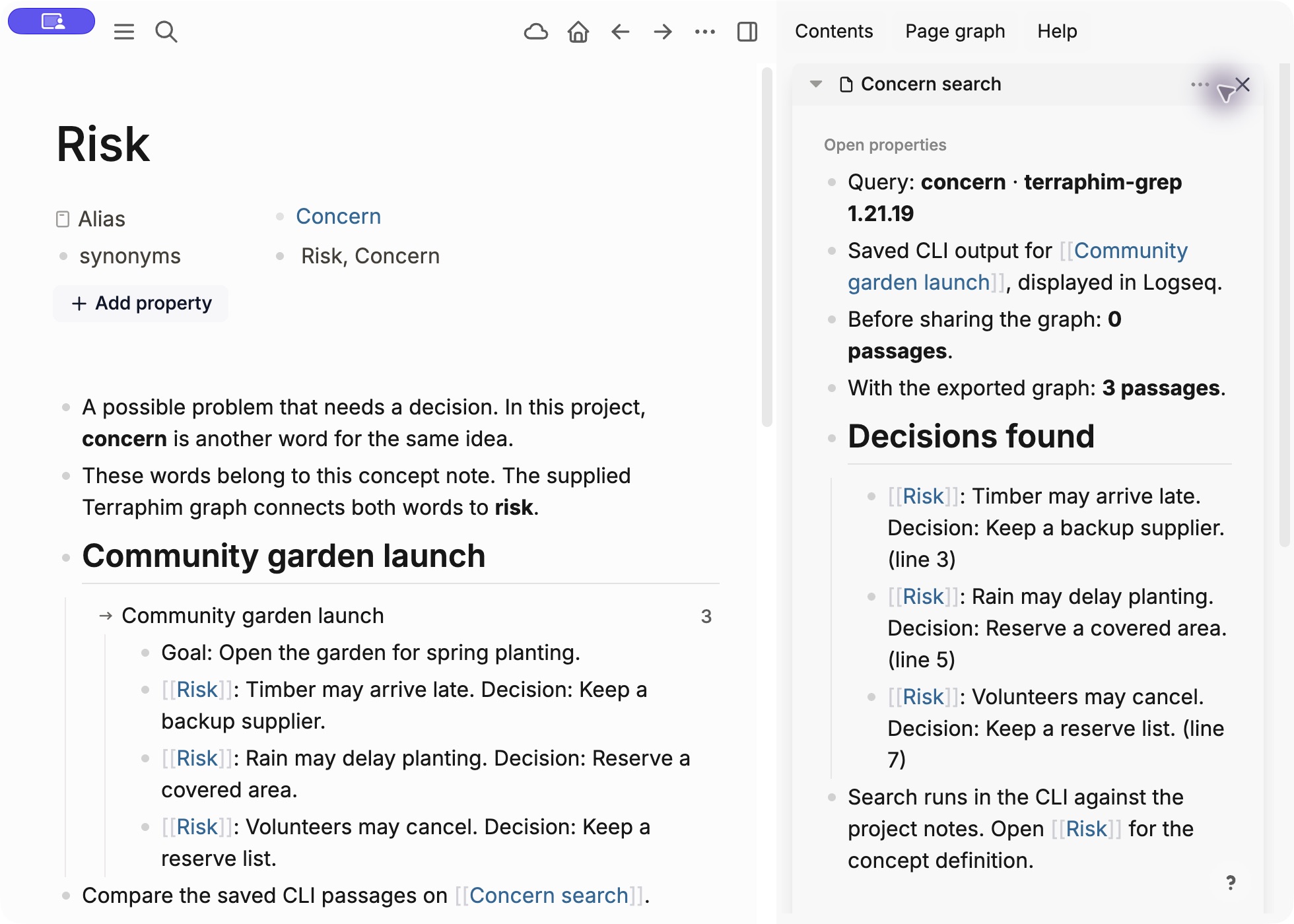
Task: Click the Decisions found heading
Action: click(970, 436)
